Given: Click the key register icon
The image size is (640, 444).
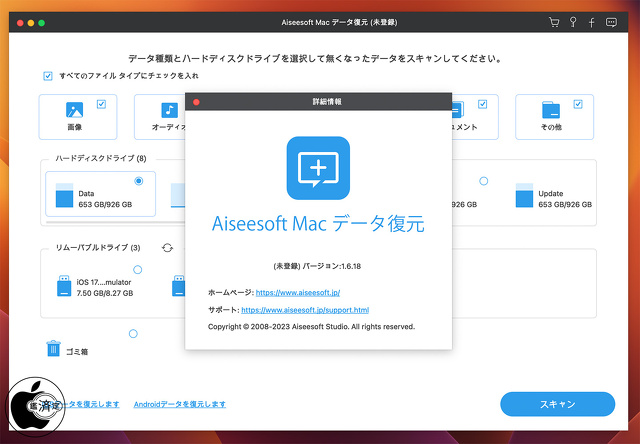Looking at the screenshot, I should click(x=573, y=22).
